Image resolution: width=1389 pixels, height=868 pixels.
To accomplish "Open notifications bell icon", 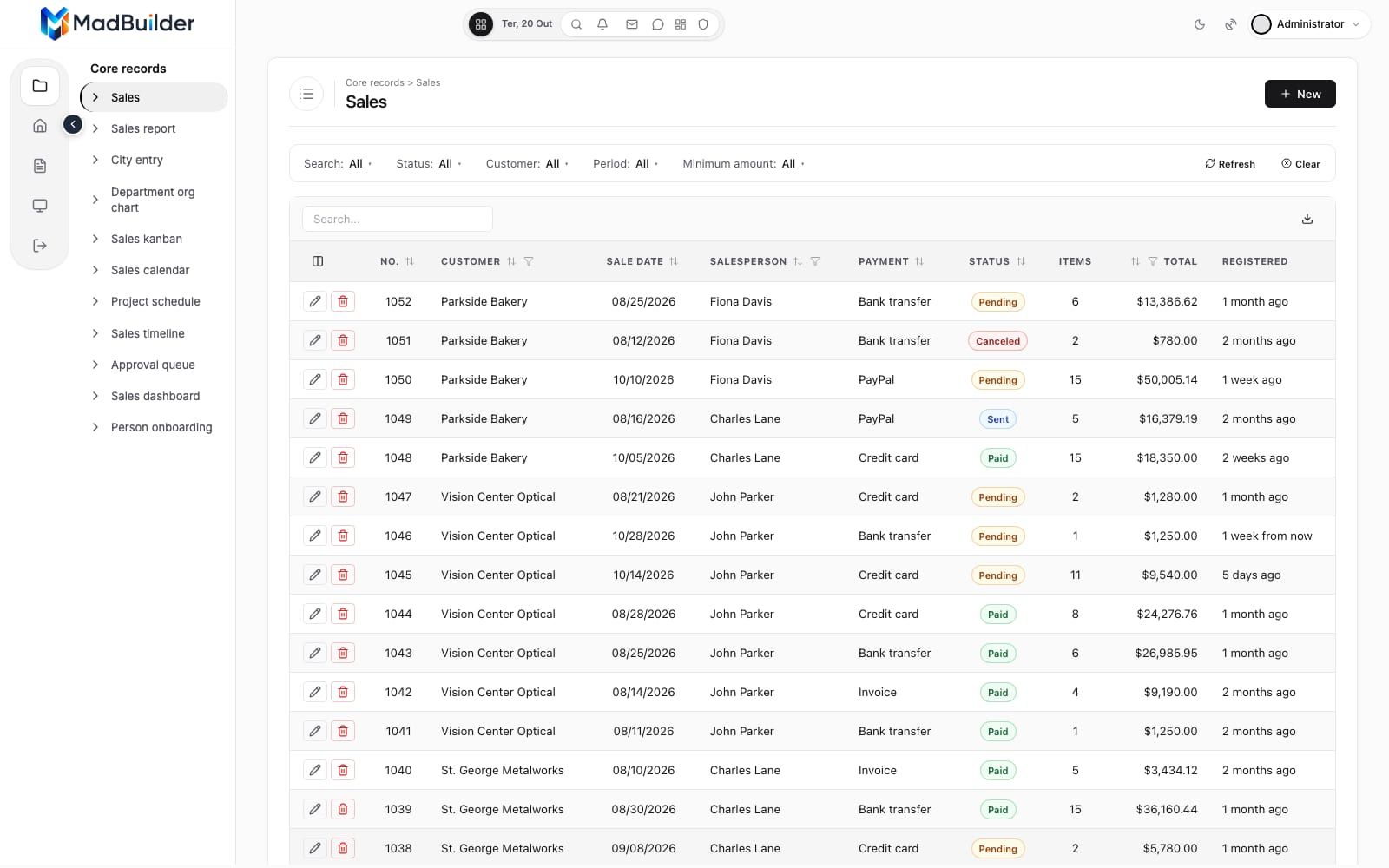I will (602, 24).
